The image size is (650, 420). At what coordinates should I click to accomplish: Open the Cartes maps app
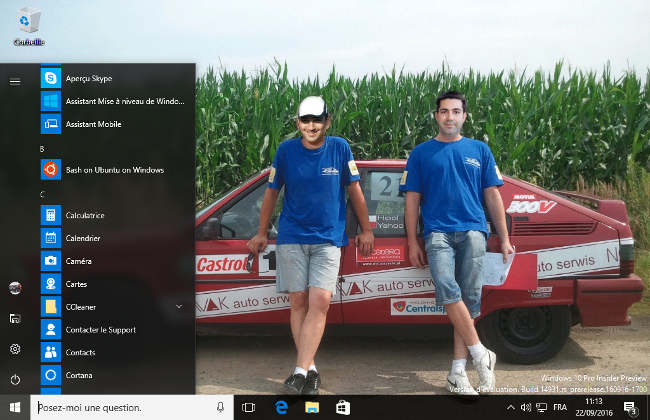(77, 284)
